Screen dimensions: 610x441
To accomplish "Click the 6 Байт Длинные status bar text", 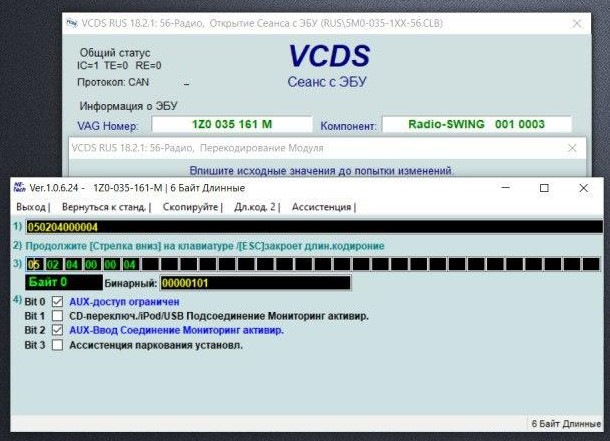I will point(566,424).
